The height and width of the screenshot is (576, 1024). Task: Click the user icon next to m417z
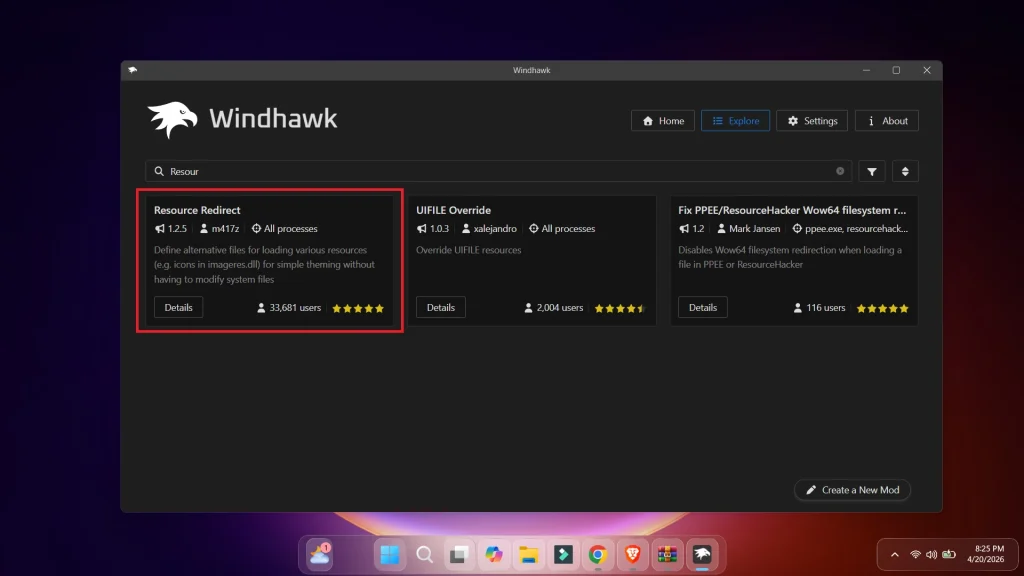(x=203, y=228)
